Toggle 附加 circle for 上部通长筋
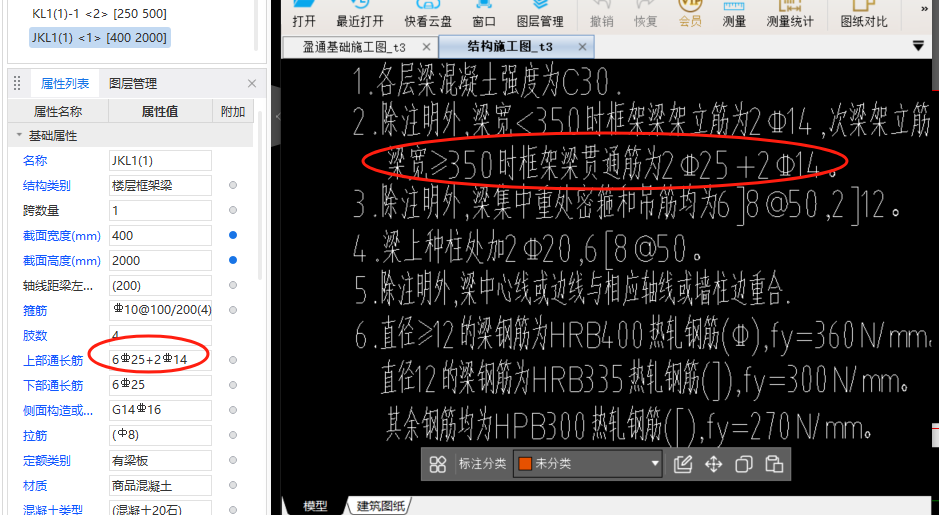 (x=233, y=360)
